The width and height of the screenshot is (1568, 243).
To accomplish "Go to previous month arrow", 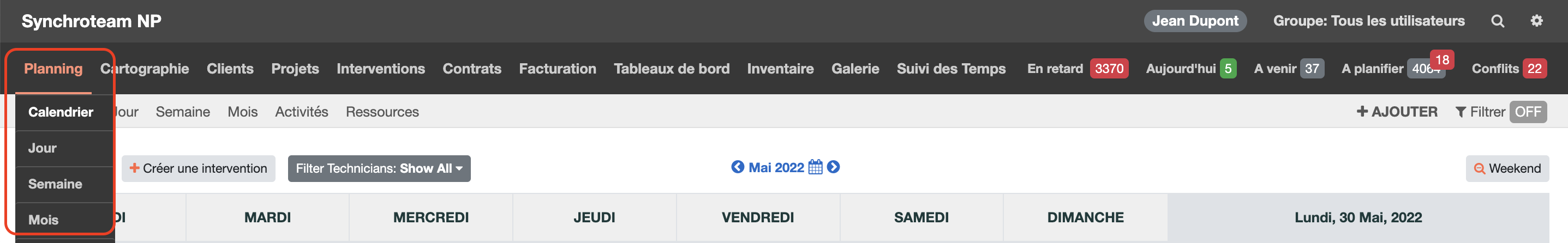I will tap(737, 167).
